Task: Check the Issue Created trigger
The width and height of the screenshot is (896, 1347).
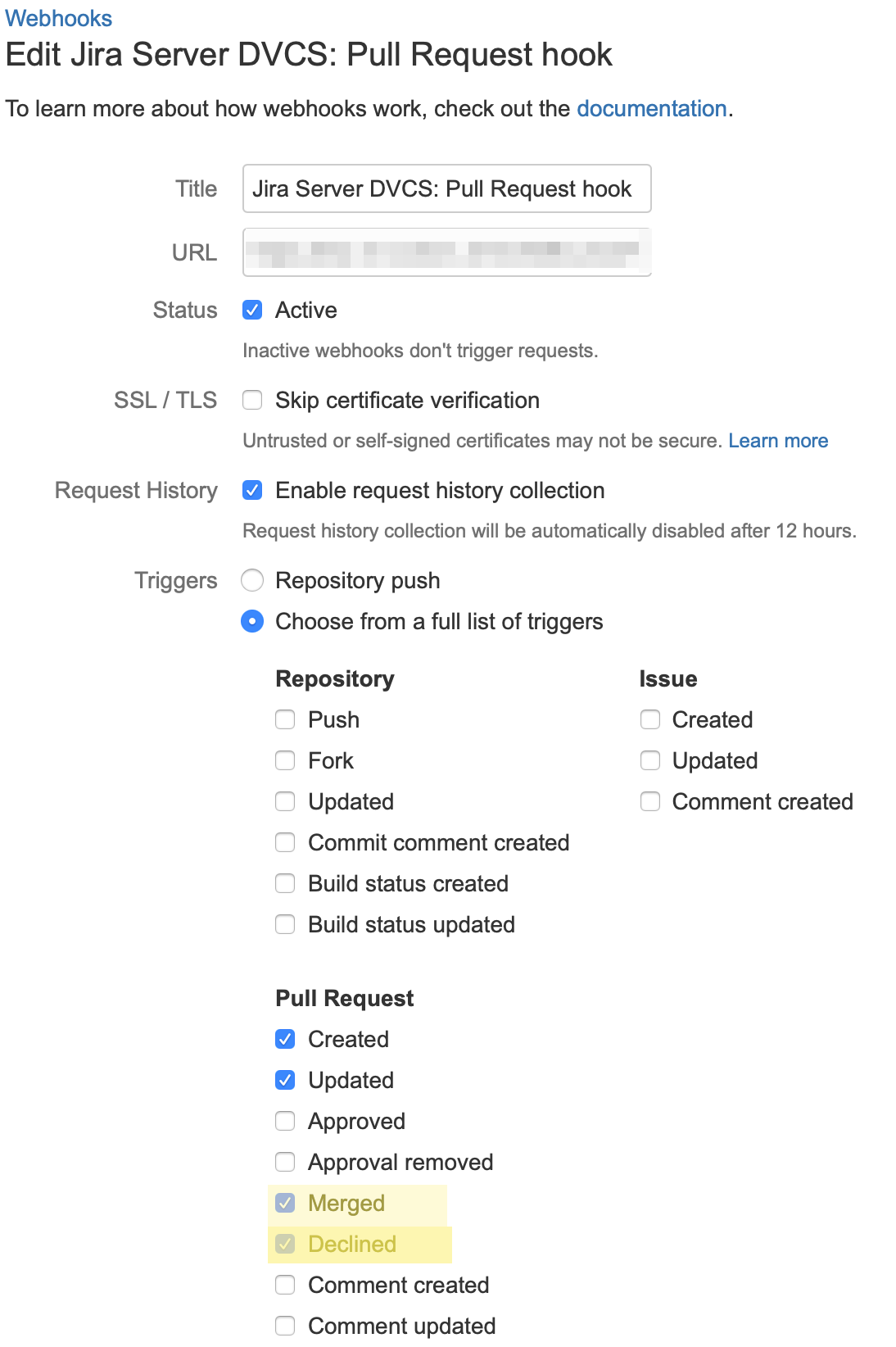Action: pos(649,719)
